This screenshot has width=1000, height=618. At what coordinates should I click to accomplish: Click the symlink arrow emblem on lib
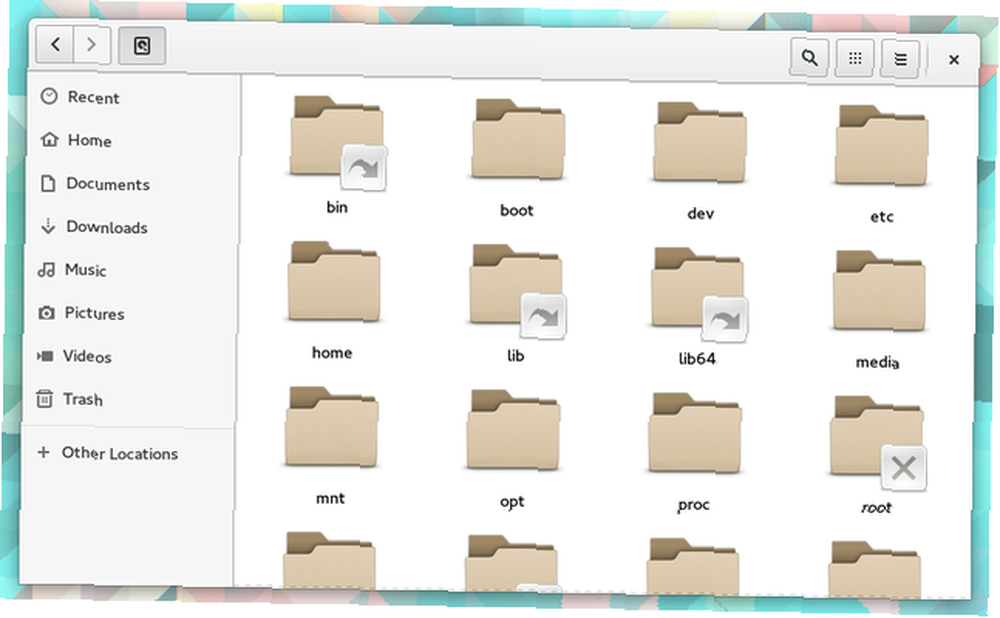tap(543, 316)
